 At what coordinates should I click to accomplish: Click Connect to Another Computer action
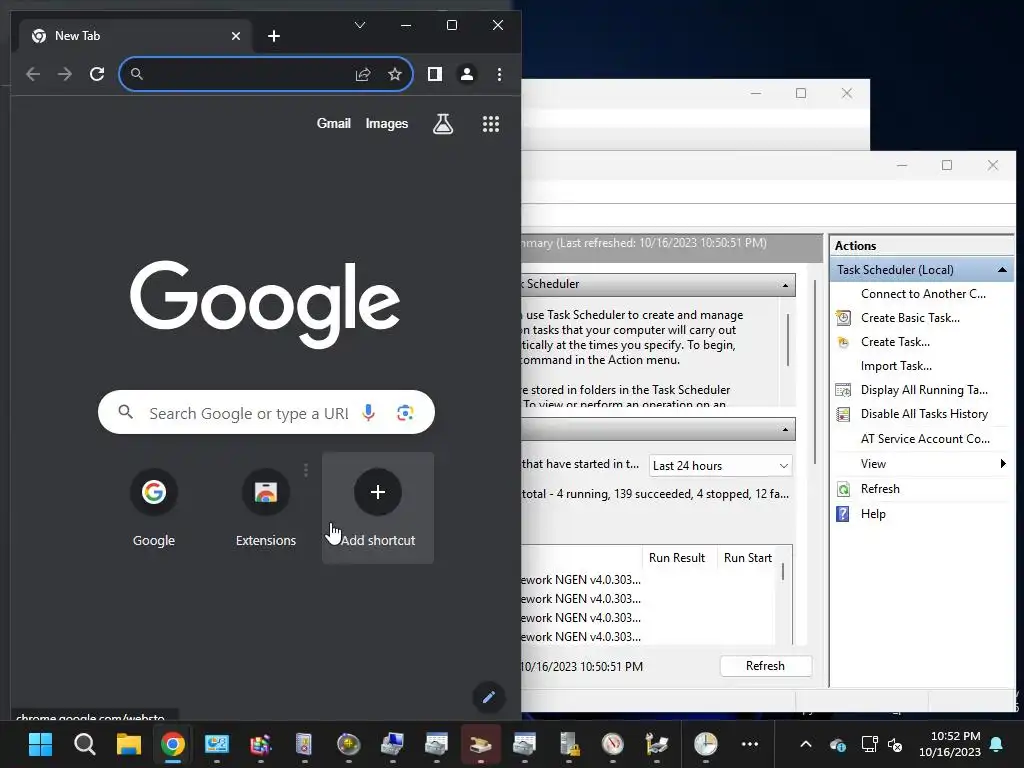(923, 294)
